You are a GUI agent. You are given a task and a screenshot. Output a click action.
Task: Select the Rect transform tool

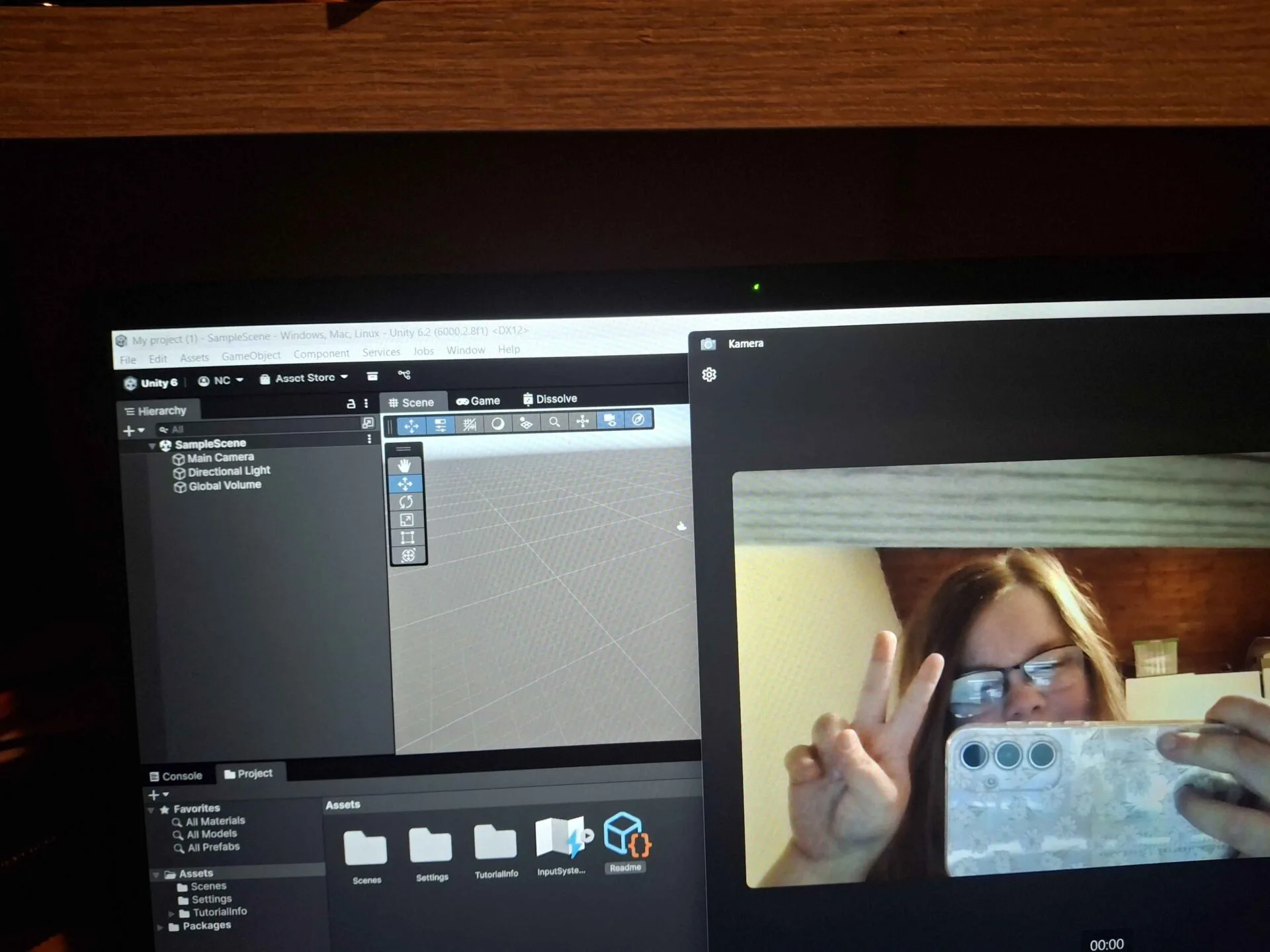(x=407, y=537)
